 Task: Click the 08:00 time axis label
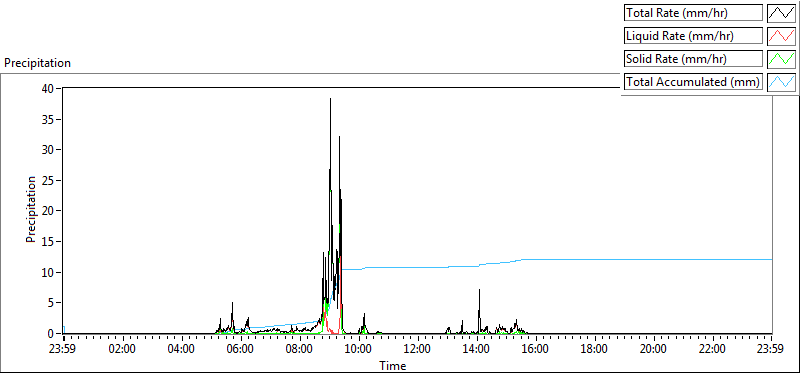click(x=300, y=350)
